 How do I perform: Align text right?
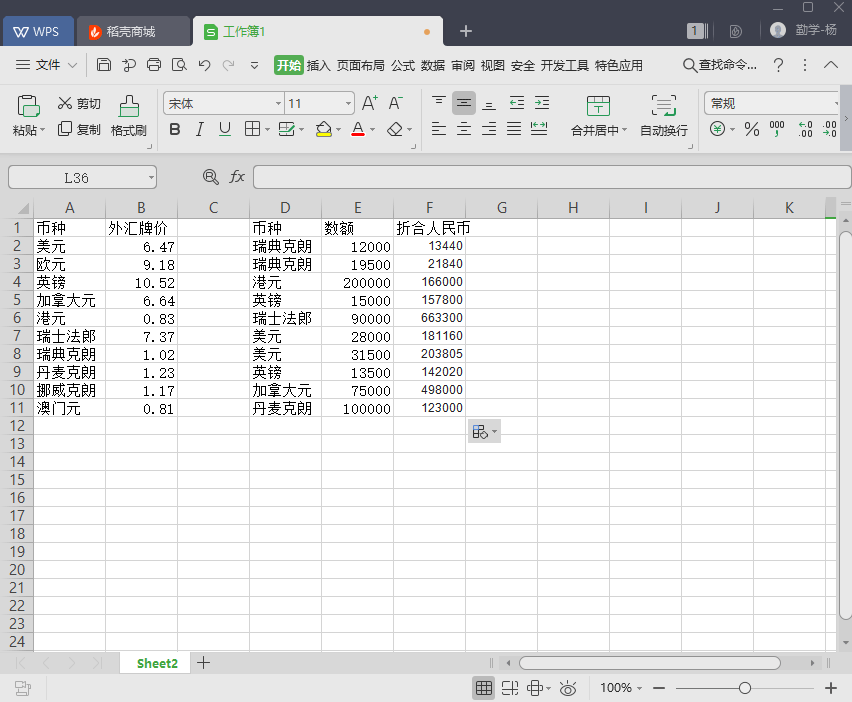tap(489, 129)
